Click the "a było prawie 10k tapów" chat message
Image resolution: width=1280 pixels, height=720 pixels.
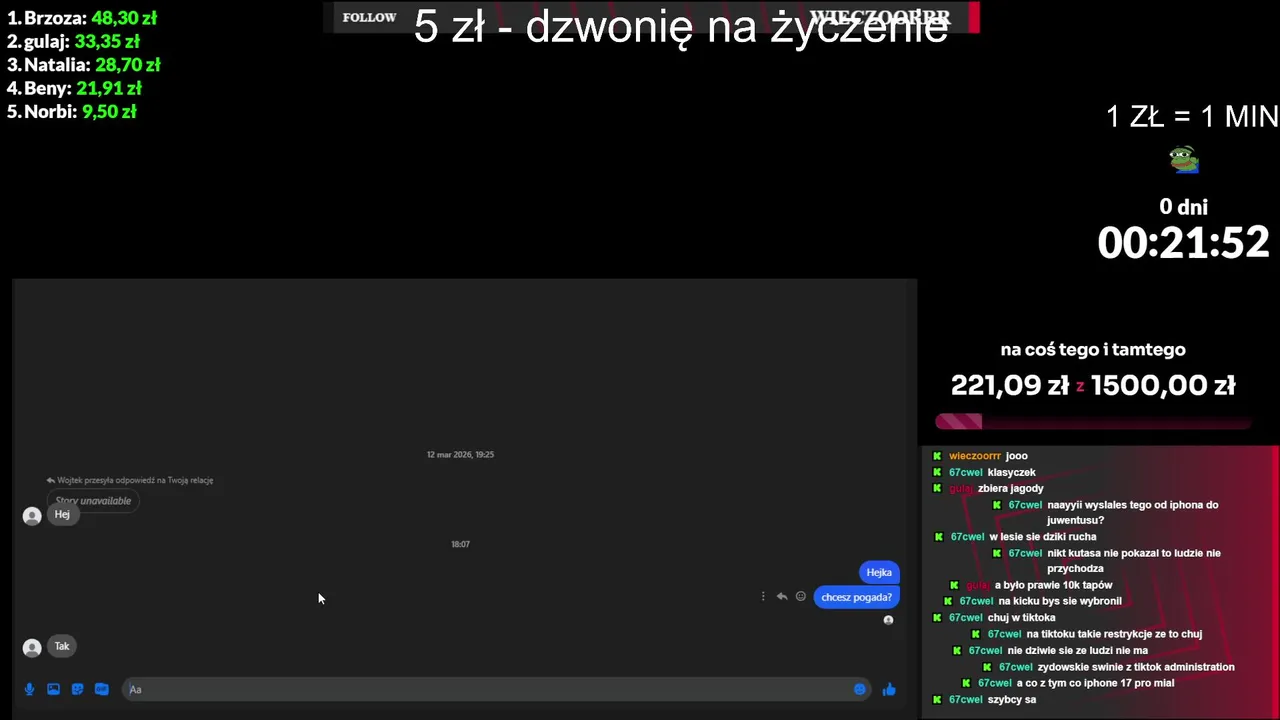point(1030,585)
